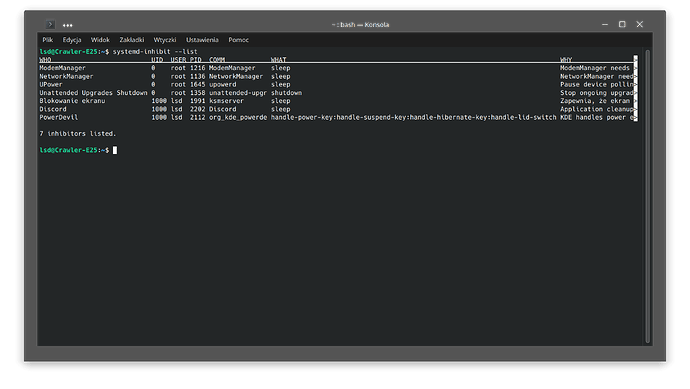Screen dimensions: 690x389
Task: Click PID 1216 value
Action: pos(198,68)
